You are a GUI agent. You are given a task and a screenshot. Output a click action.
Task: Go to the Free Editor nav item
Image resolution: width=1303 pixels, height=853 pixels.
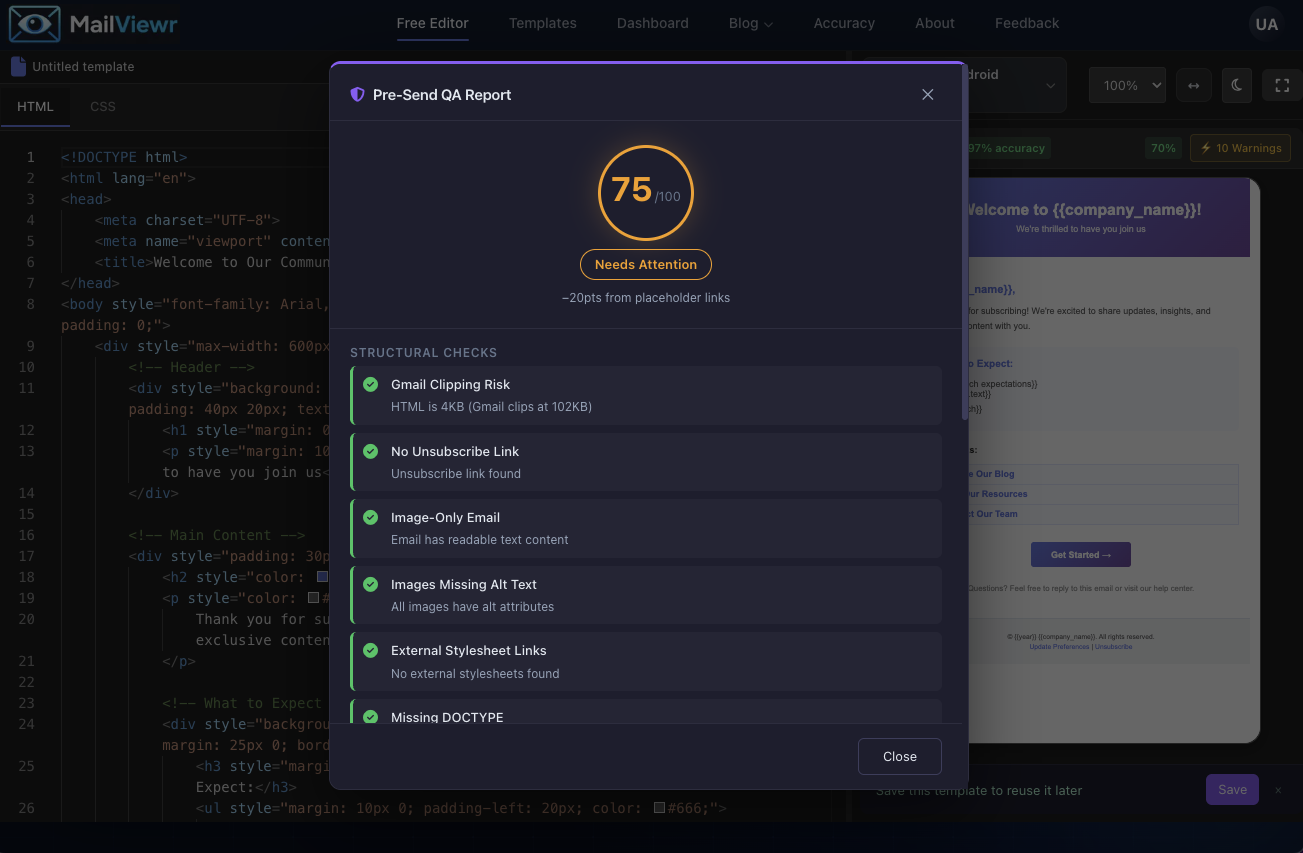pos(433,23)
